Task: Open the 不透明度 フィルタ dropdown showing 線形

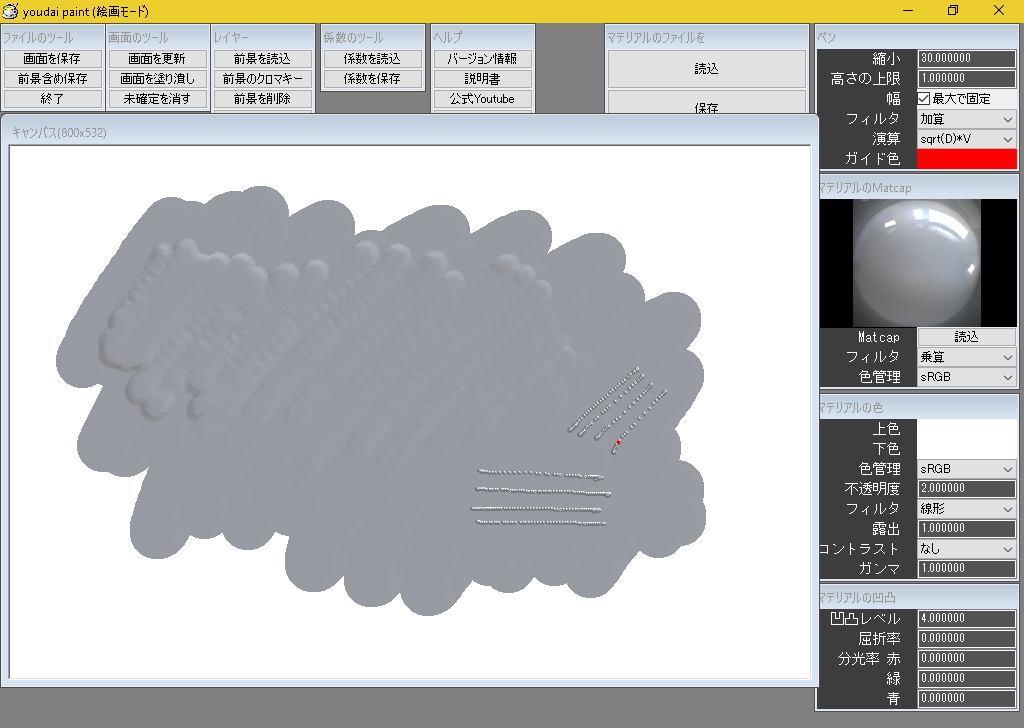Action: [x=966, y=508]
